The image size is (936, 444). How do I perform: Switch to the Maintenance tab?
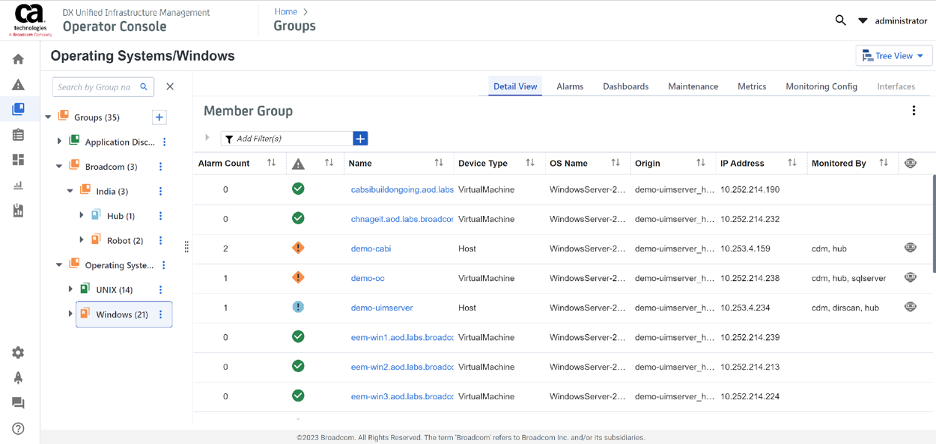[693, 87]
